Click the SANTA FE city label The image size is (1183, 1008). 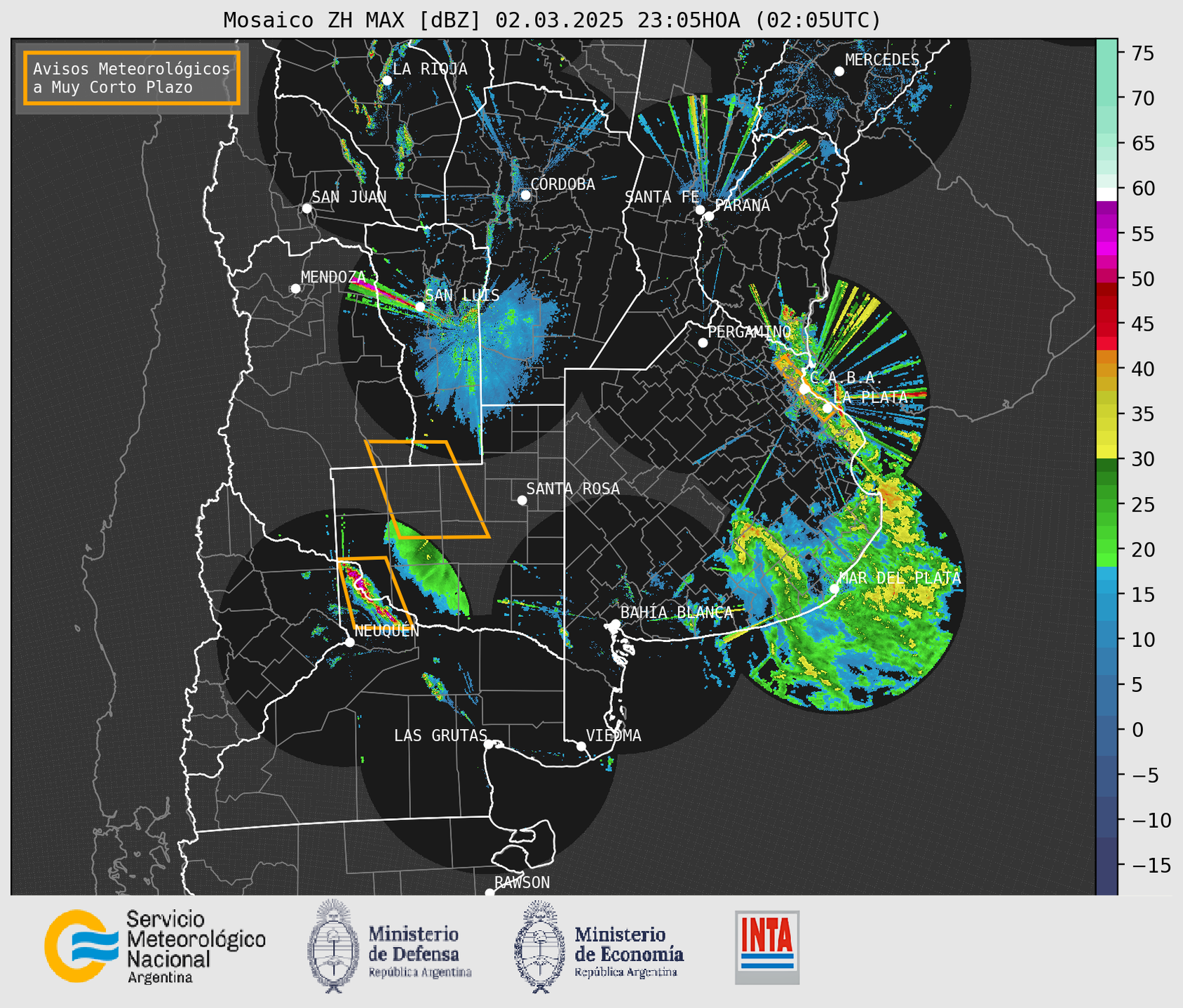tap(662, 197)
